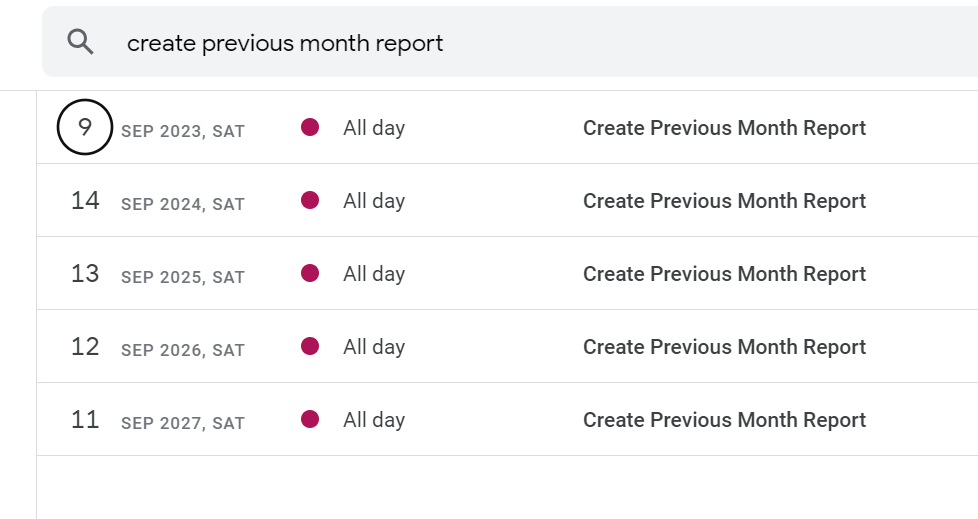Click the search field containing 'create previous month report'
This screenshot has width=978, height=519.
pos(500,43)
